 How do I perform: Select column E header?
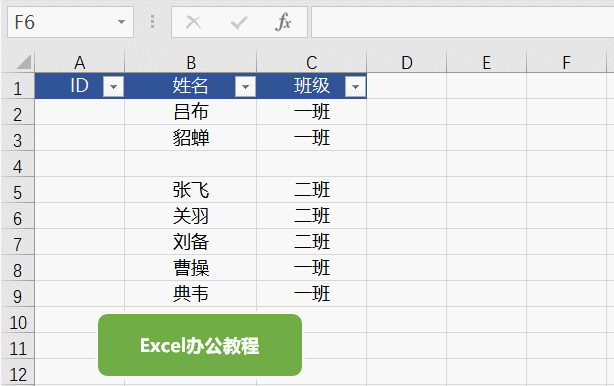tap(487, 62)
